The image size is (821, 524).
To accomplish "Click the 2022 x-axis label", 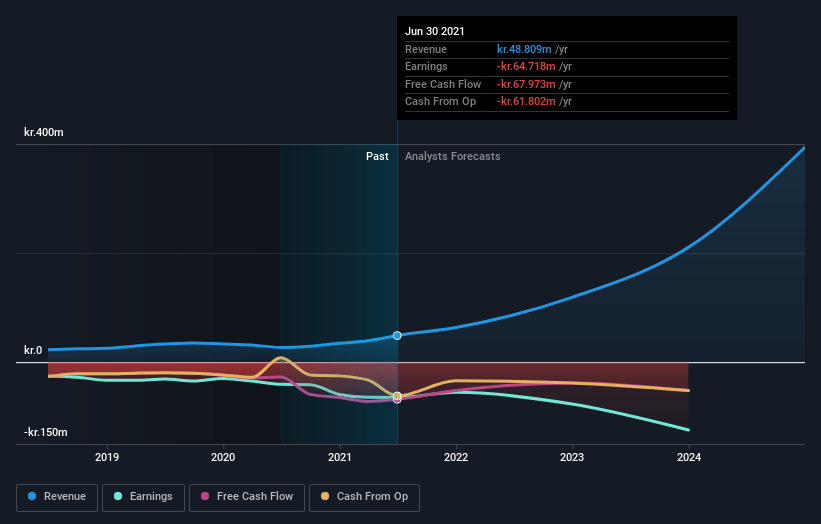I will (x=456, y=458).
